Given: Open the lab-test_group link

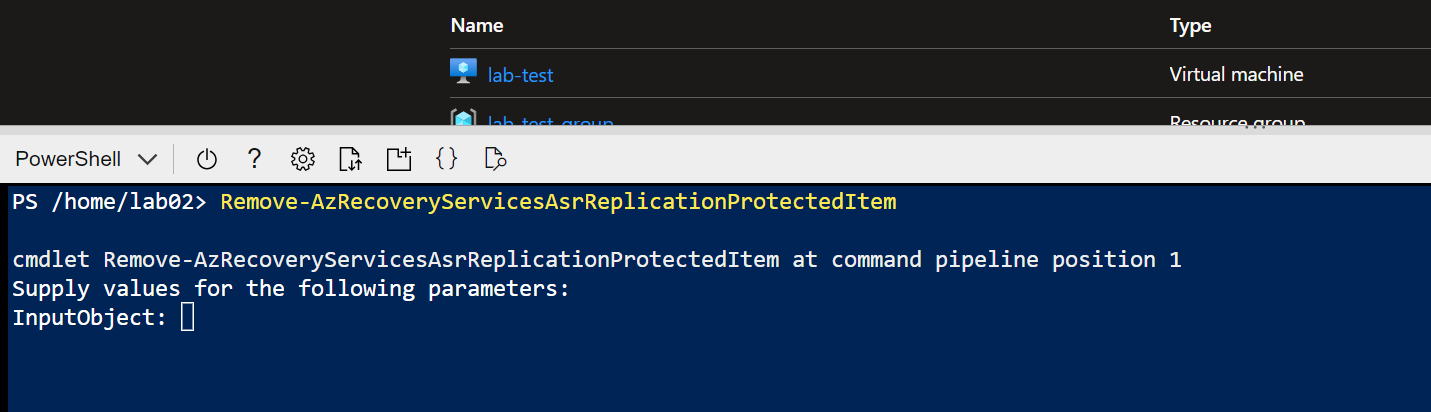Looking at the screenshot, I should click(550, 122).
